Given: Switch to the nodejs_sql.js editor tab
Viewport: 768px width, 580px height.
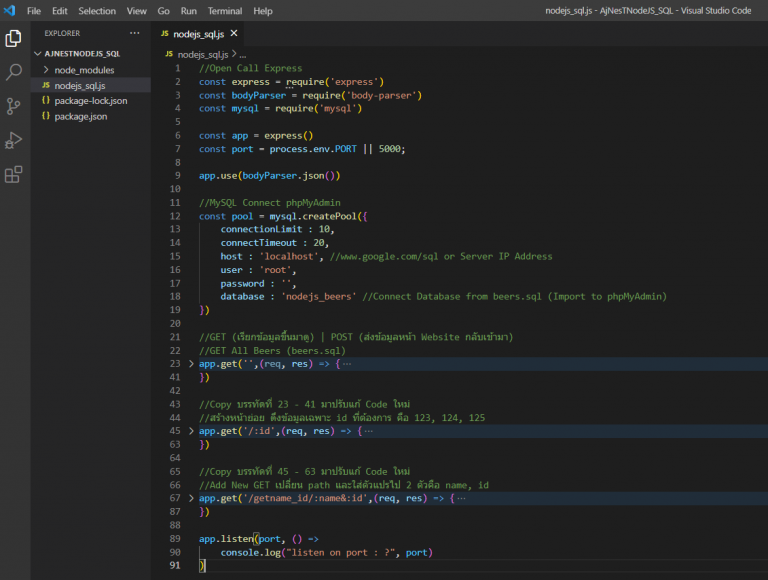Looking at the screenshot, I should tap(198, 34).
